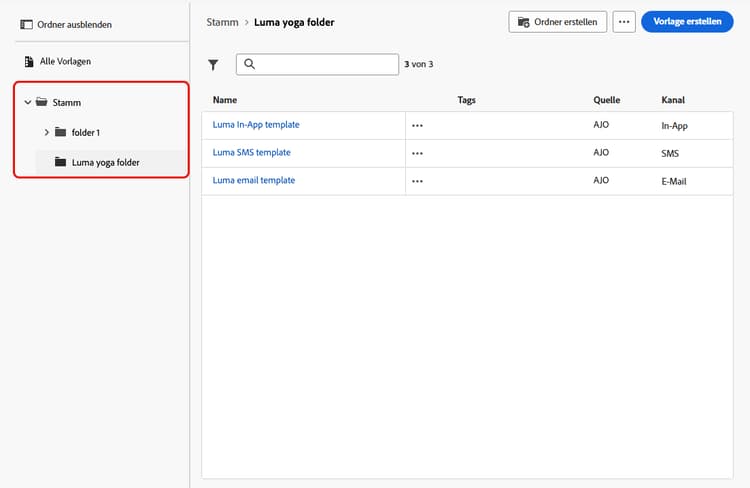Select Luma yoga folder in sidebar
The width and height of the screenshot is (750, 488).
(x=105, y=162)
